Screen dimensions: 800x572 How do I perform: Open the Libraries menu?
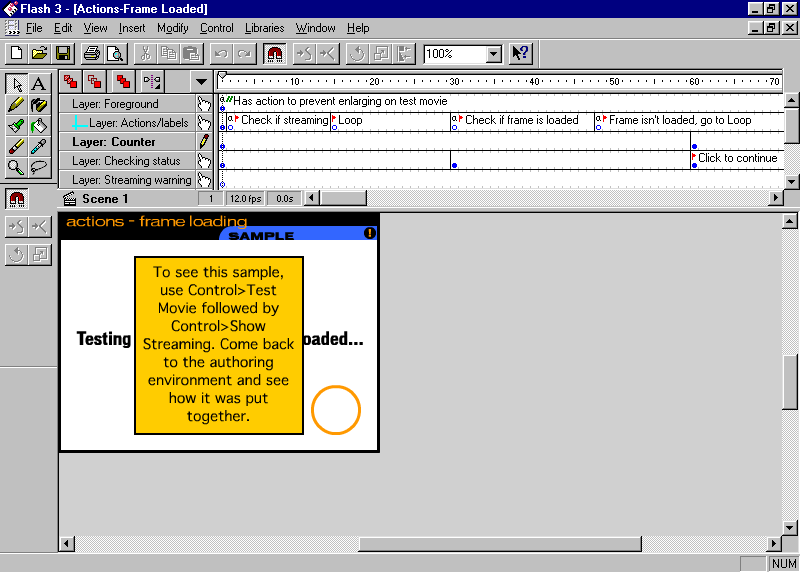264,28
